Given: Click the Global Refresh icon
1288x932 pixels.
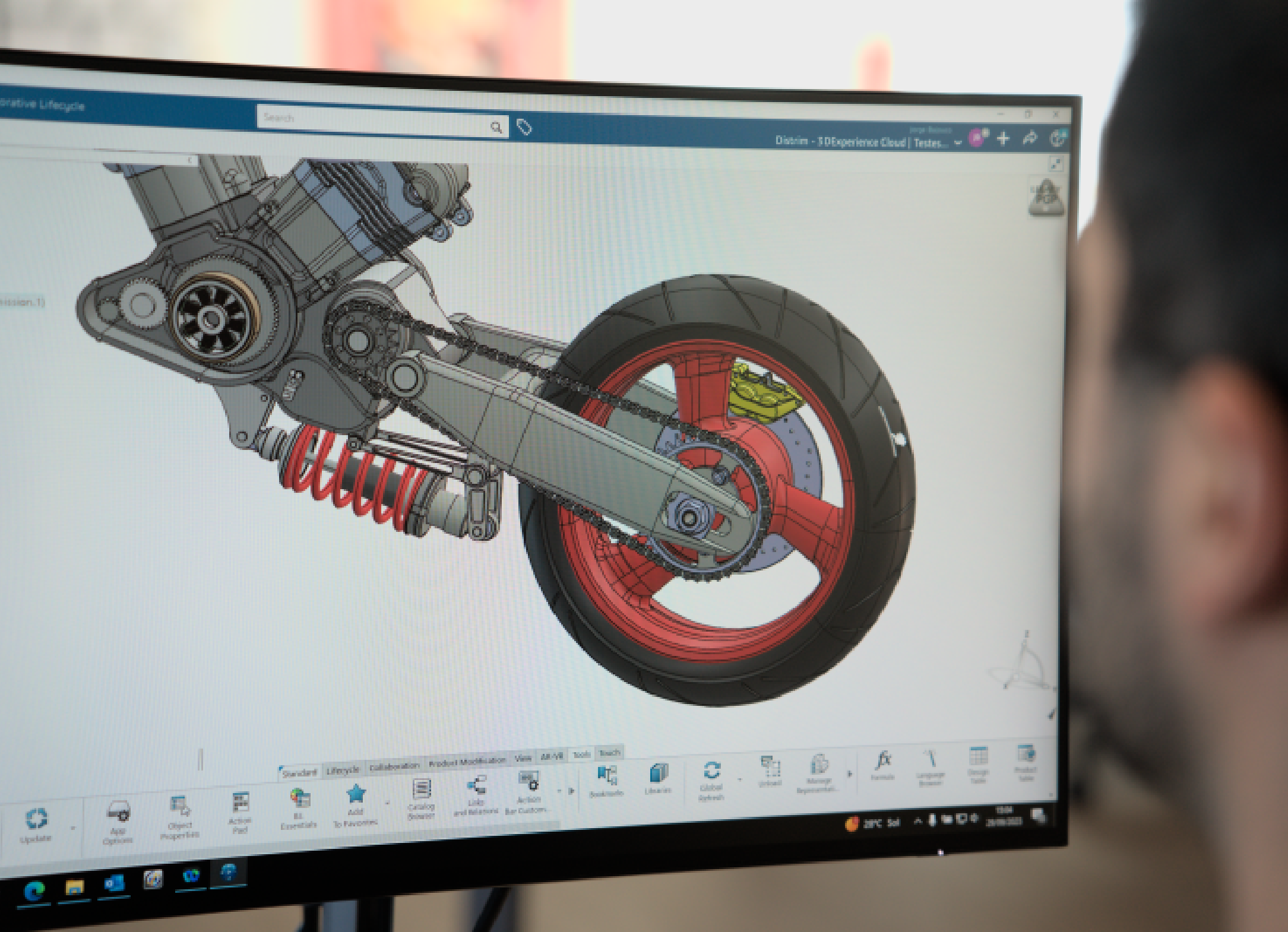Looking at the screenshot, I should click(x=711, y=771).
